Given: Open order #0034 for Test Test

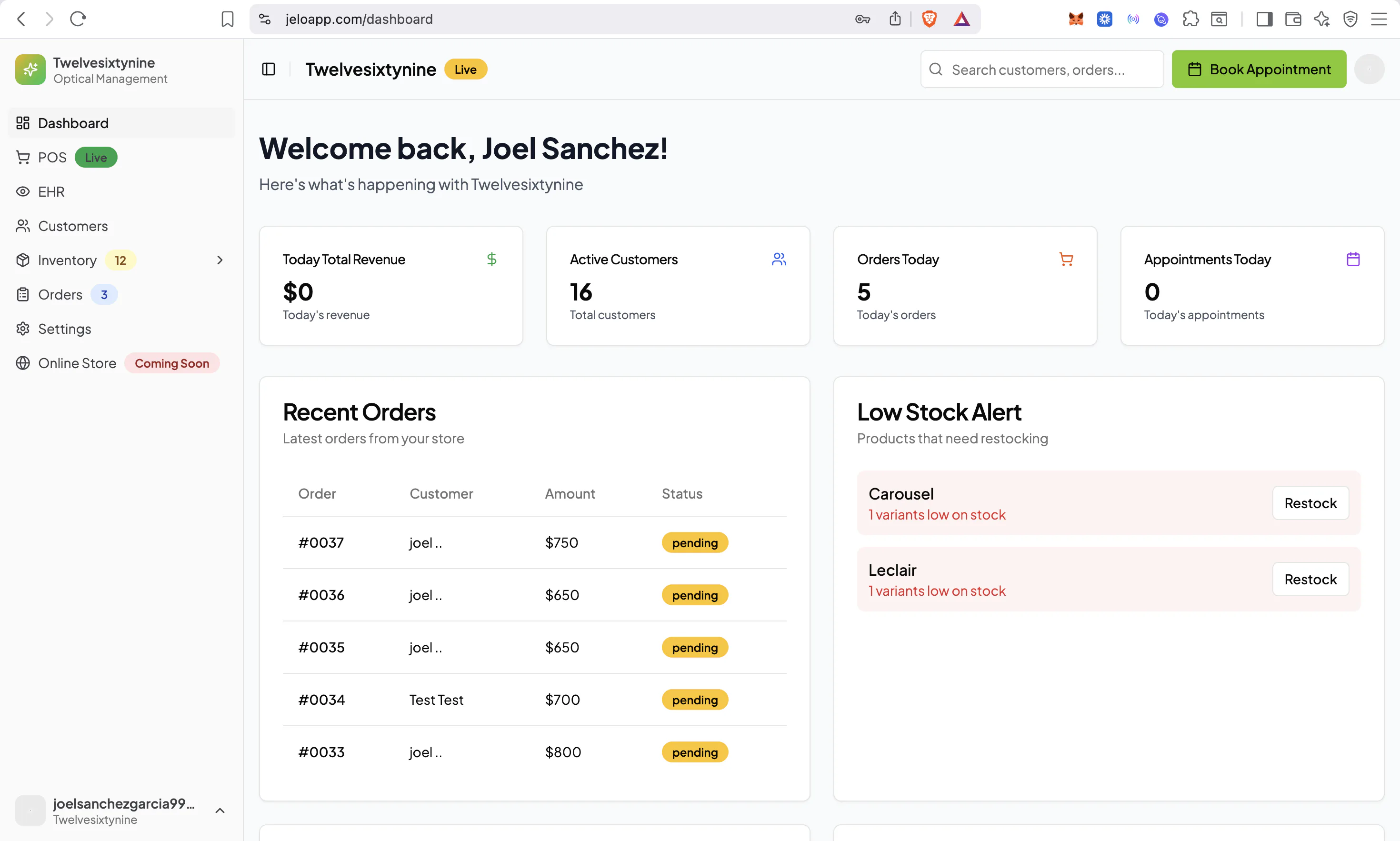Looking at the screenshot, I should coord(534,700).
